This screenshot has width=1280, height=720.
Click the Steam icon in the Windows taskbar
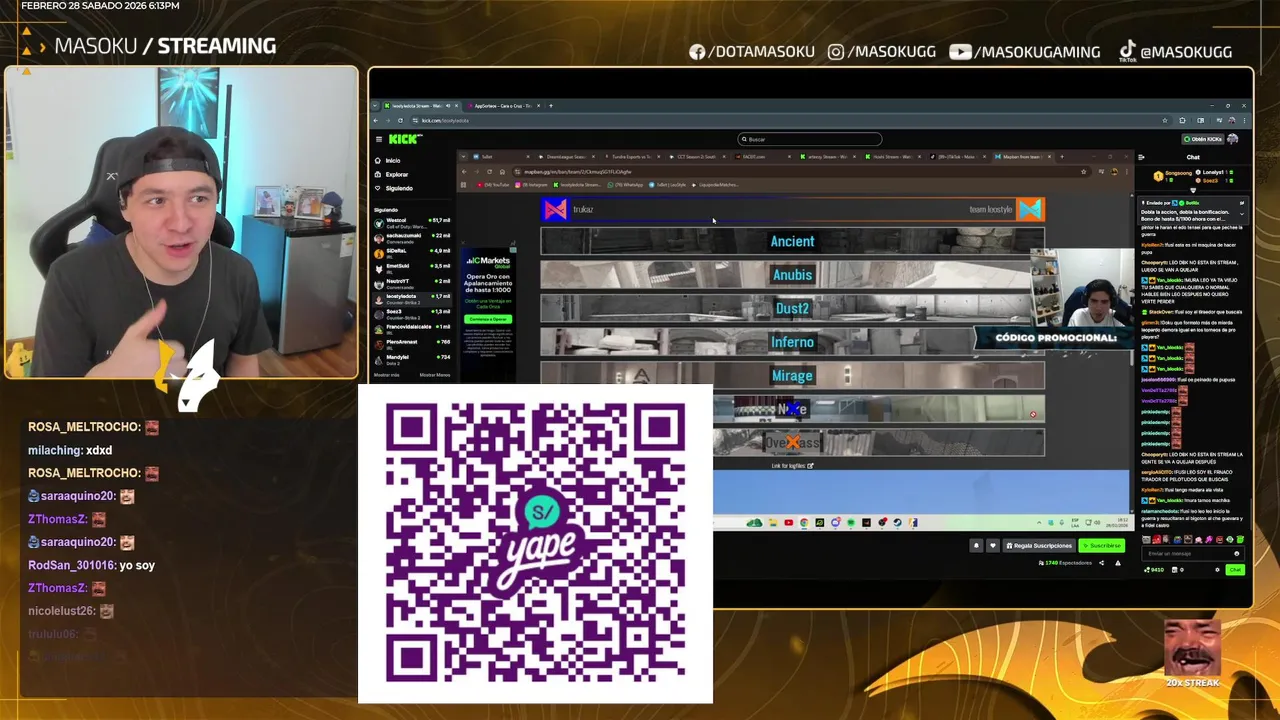(x=897, y=522)
